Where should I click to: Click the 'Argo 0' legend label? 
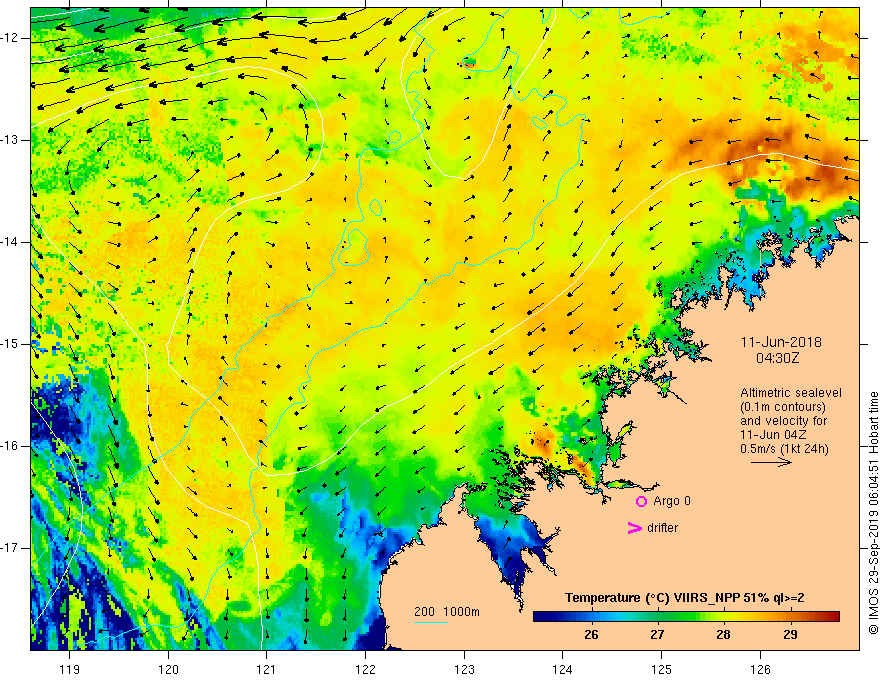(672, 501)
